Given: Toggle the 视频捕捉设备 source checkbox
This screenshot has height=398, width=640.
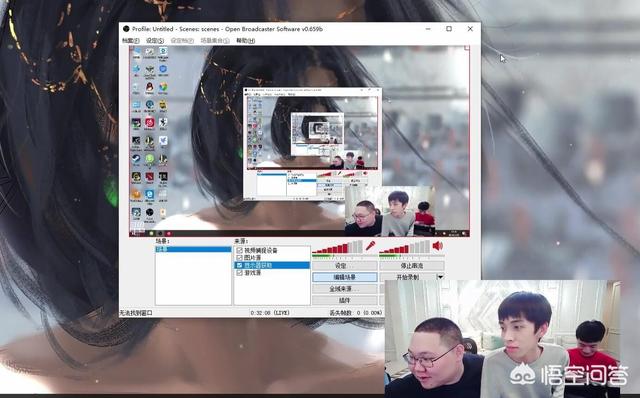Looking at the screenshot, I should click(x=240, y=250).
